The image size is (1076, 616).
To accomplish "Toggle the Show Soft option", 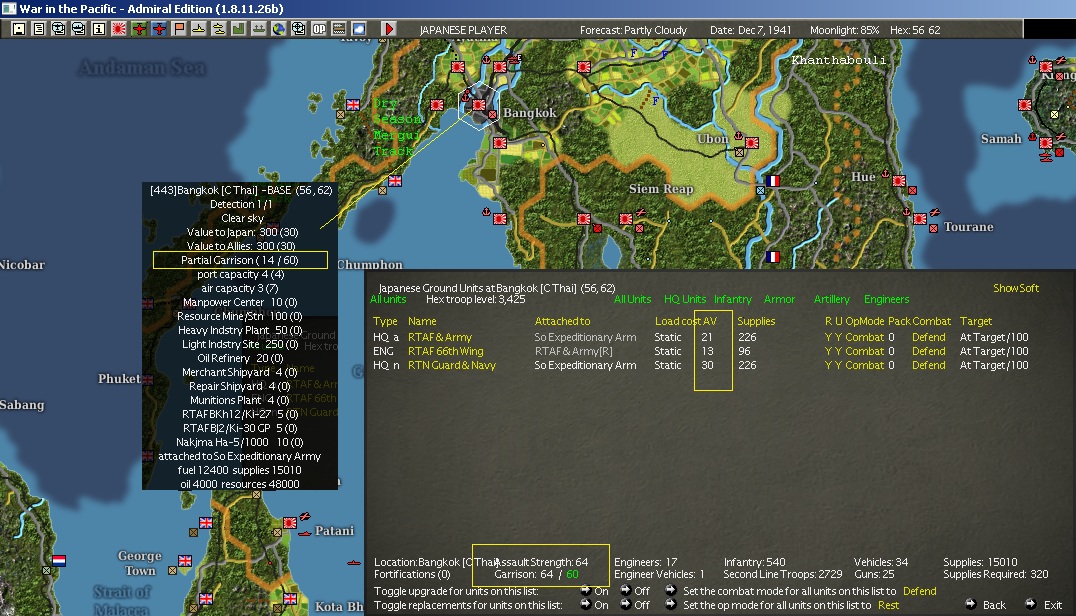I will 1016,288.
